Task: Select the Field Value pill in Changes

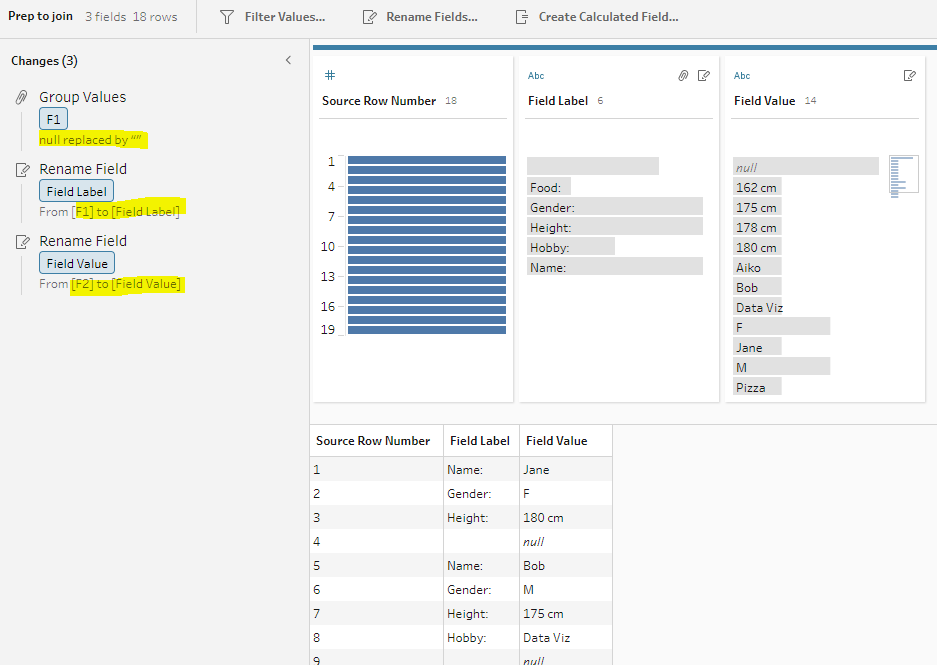Action: (x=77, y=263)
